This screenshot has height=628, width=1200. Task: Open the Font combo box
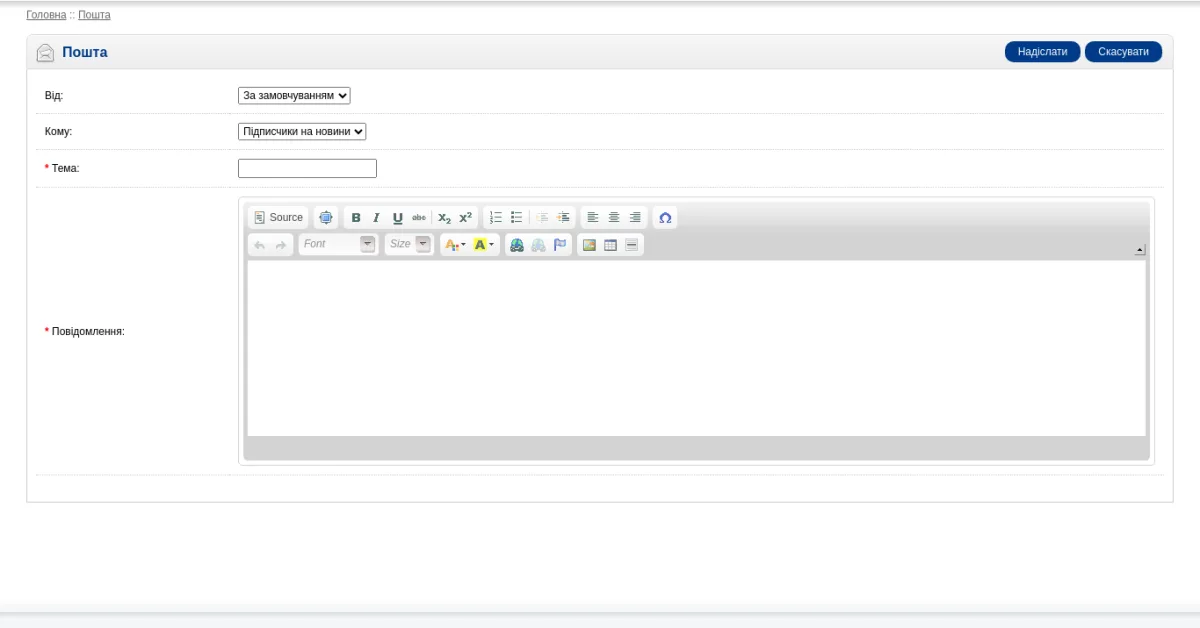pyautogui.click(x=338, y=244)
